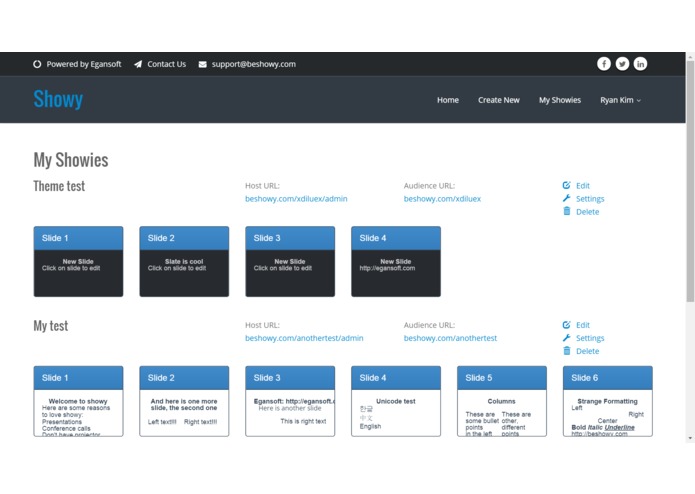The image size is (695, 494).
Task: Click the wrench settings icon for My test
Action: pyautogui.click(x=566, y=338)
